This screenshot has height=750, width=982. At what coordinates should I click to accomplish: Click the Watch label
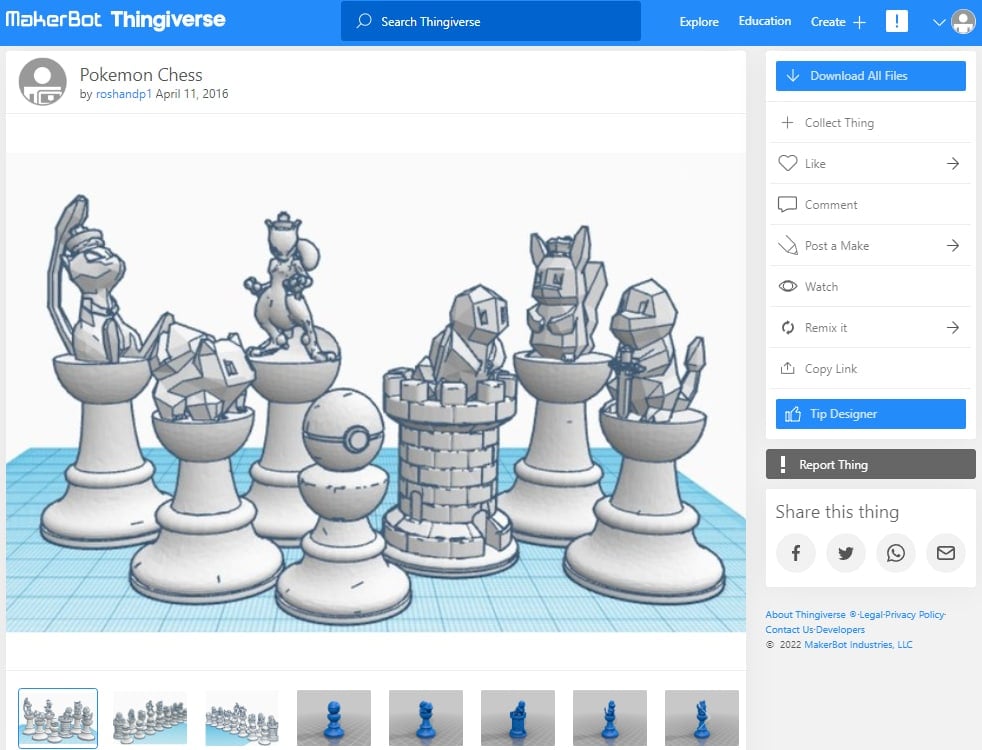pyautogui.click(x=821, y=287)
